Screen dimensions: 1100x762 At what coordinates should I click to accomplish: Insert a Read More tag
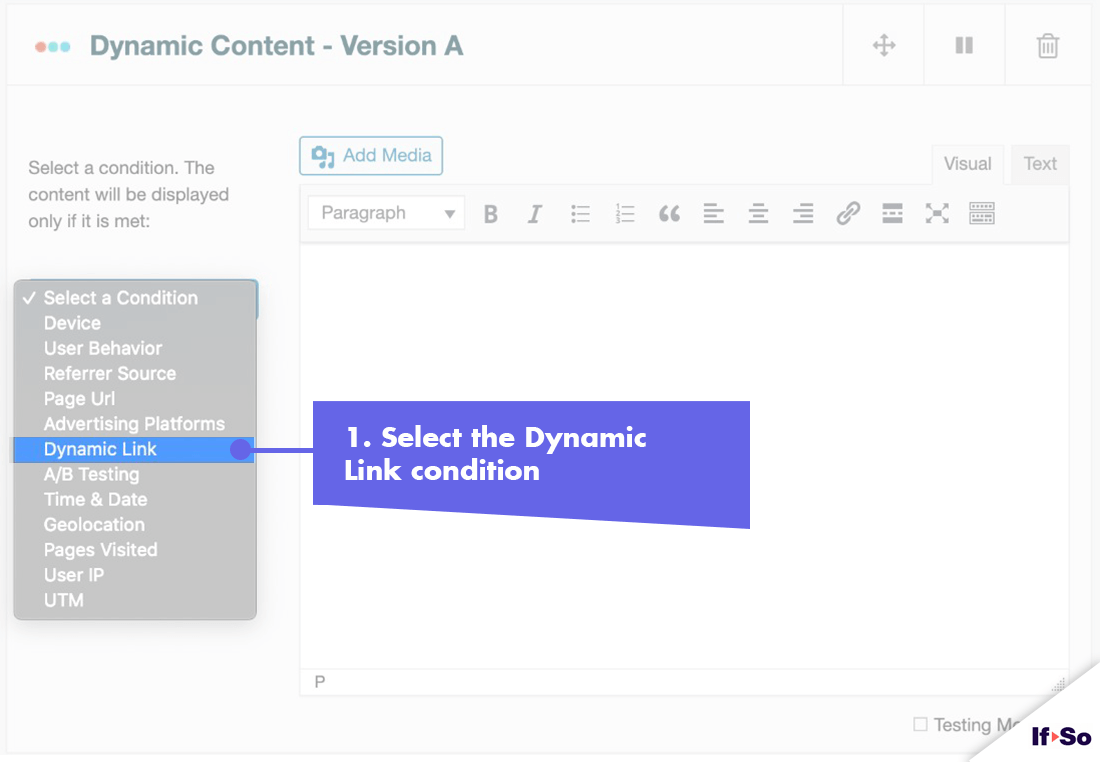click(x=891, y=213)
